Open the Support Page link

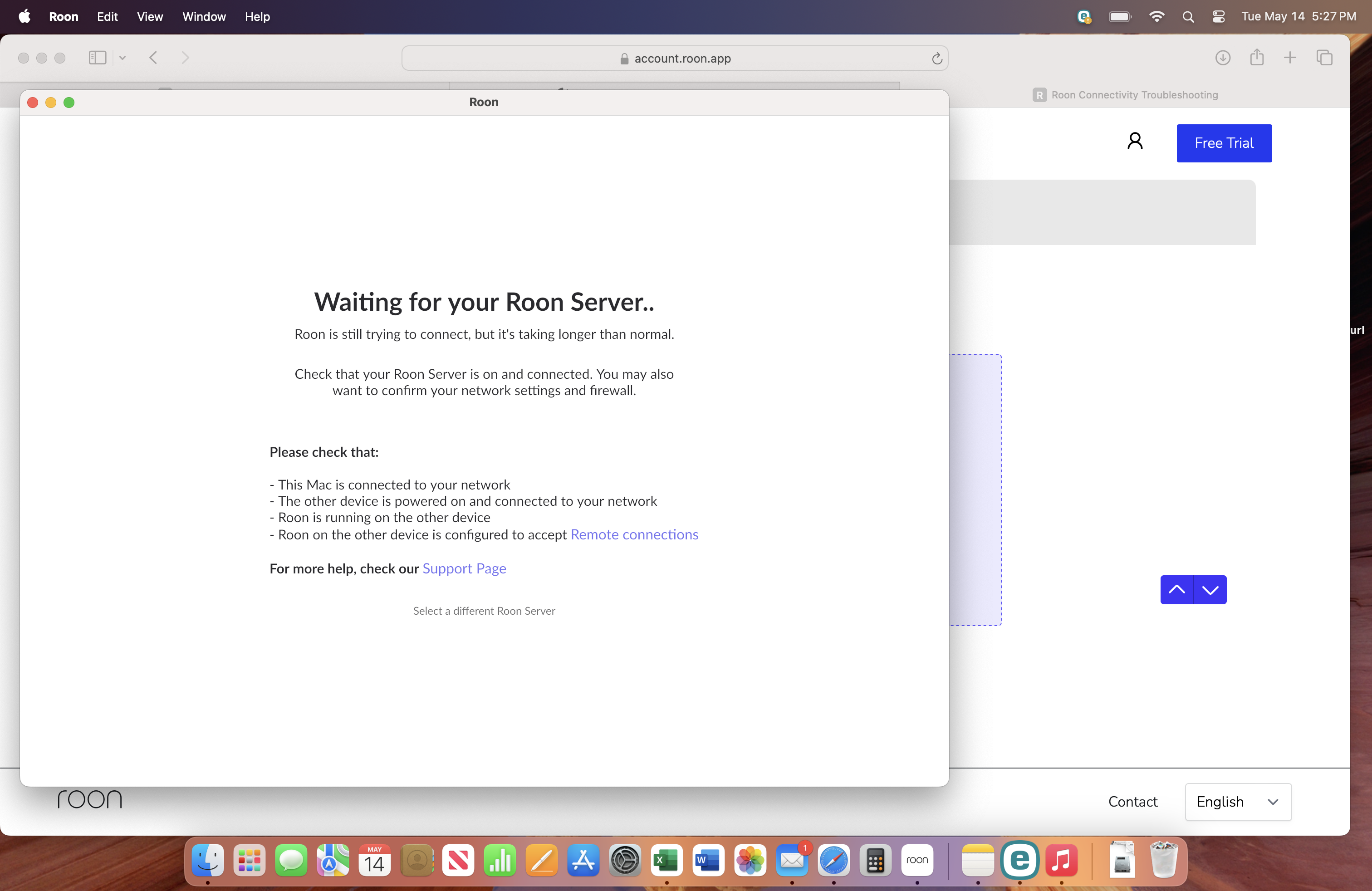(x=464, y=569)
